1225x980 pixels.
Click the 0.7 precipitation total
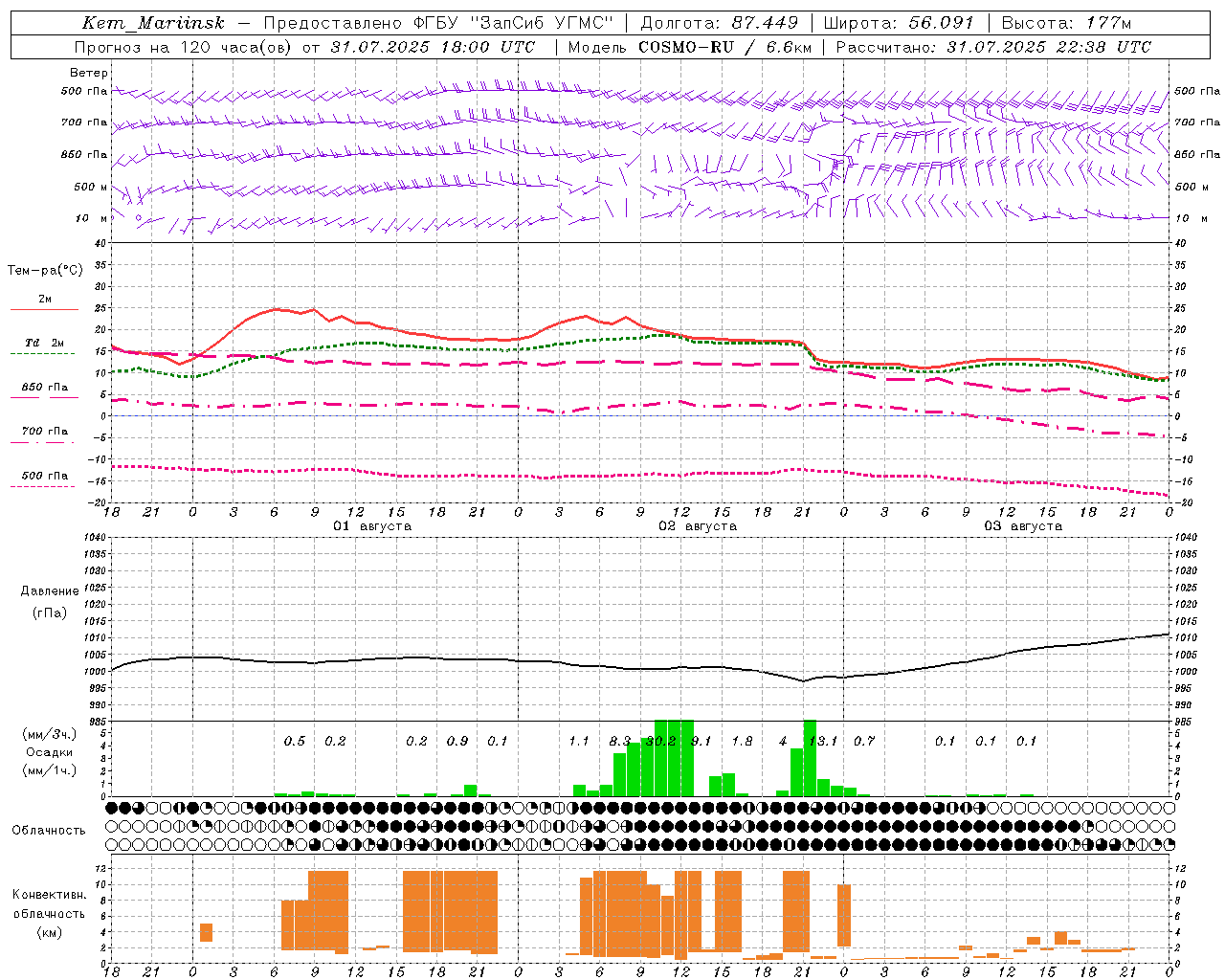coord(864,742)
